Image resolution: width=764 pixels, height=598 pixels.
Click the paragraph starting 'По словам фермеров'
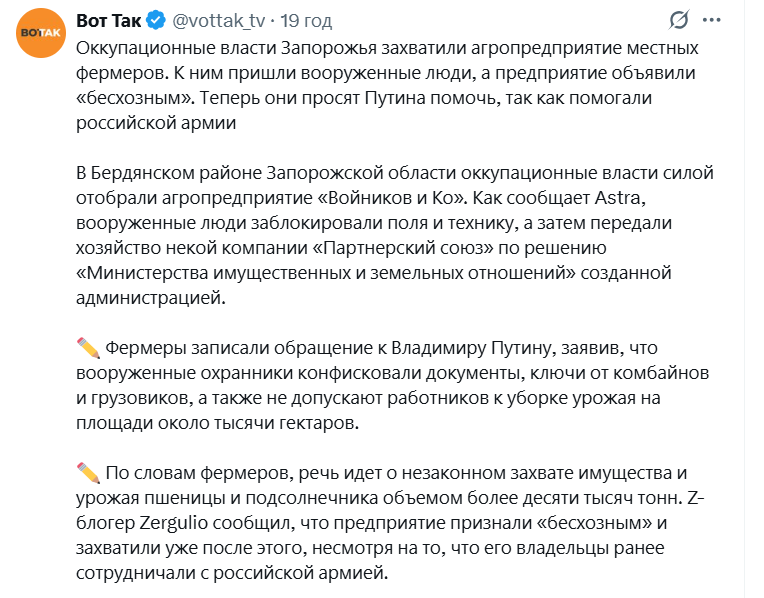(x=390, y=523)
